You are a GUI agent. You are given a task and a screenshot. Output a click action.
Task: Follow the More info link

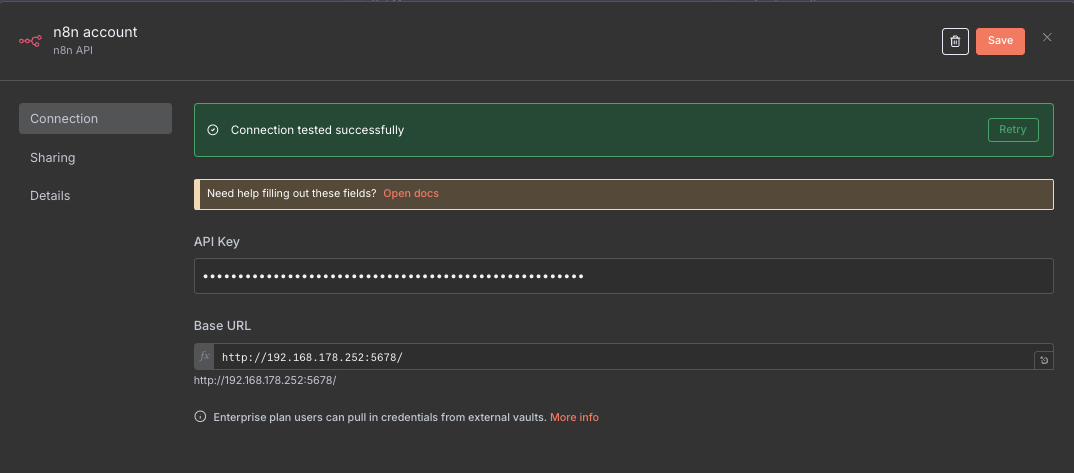(574, 417)
